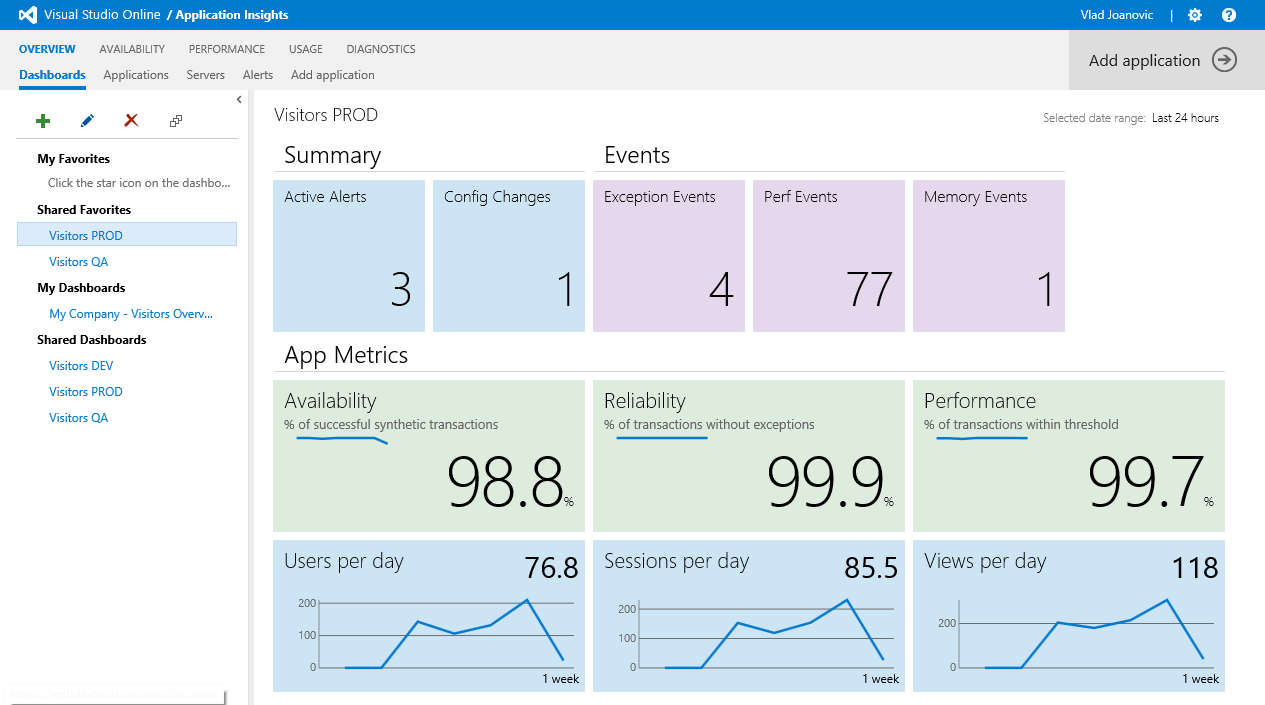Viewport: 1265px width, 705px height.
Task: Go to the Servers tab
Action: [205, 75]
